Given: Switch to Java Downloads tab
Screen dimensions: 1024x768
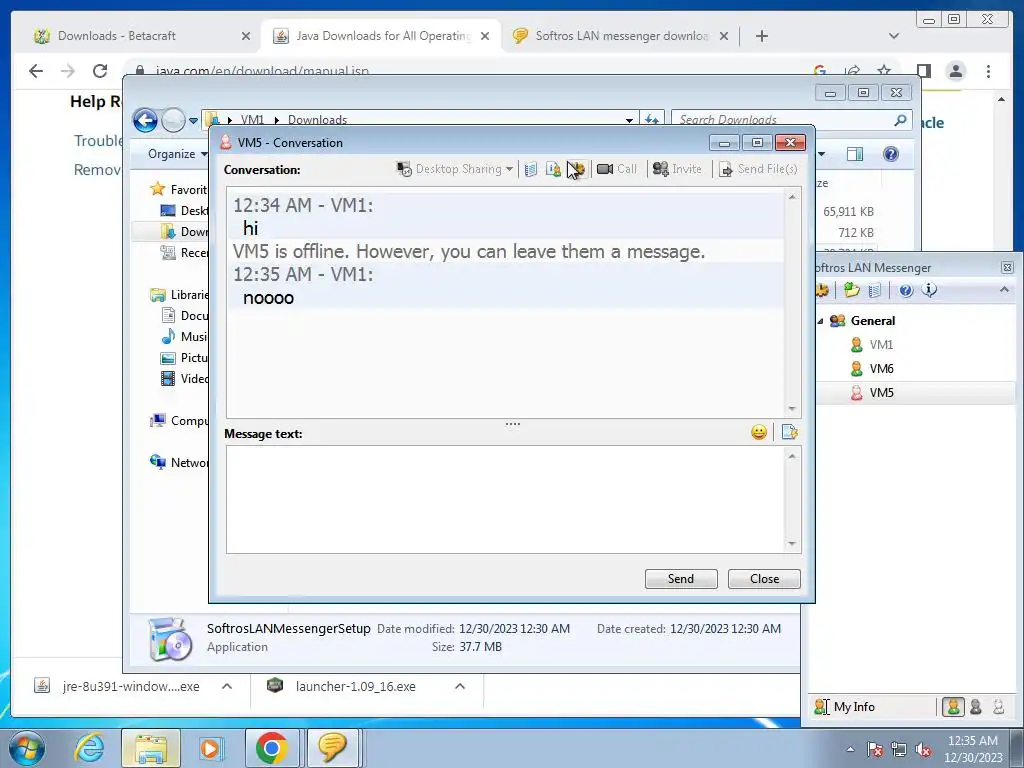Looking at the screenshot, I should [383, 36].
